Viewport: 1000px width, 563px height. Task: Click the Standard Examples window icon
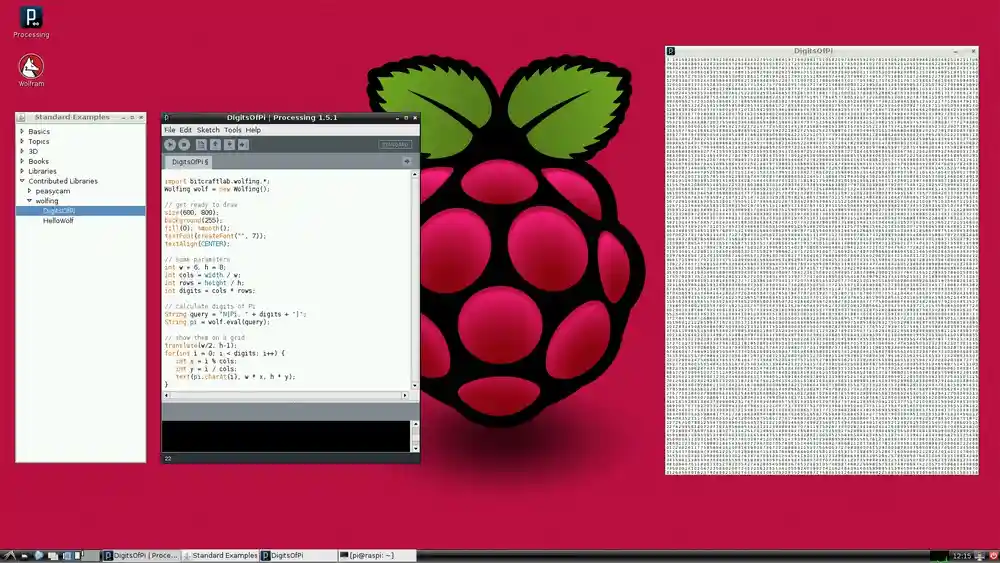21,117
